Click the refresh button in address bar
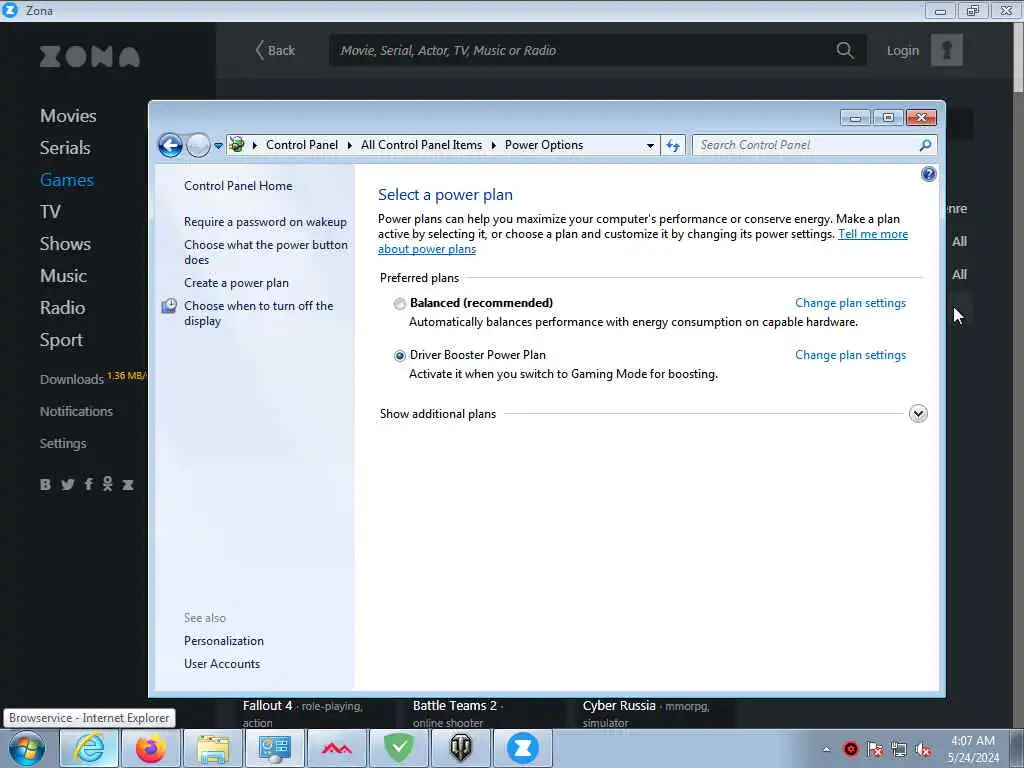This screenshot has height=768, width=1024. (x=673, y=146)
